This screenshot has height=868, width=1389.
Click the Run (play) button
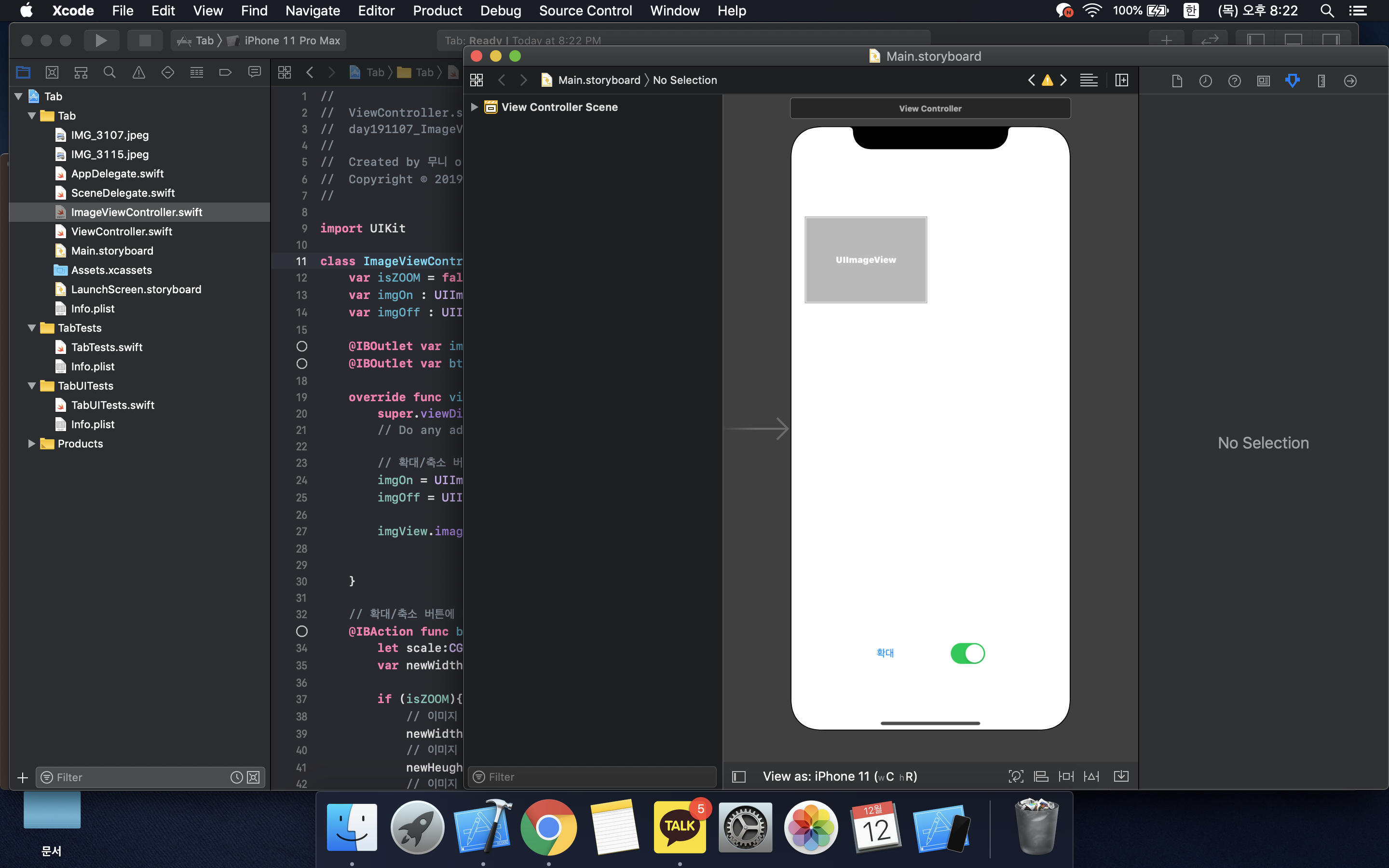coord(101,40)
